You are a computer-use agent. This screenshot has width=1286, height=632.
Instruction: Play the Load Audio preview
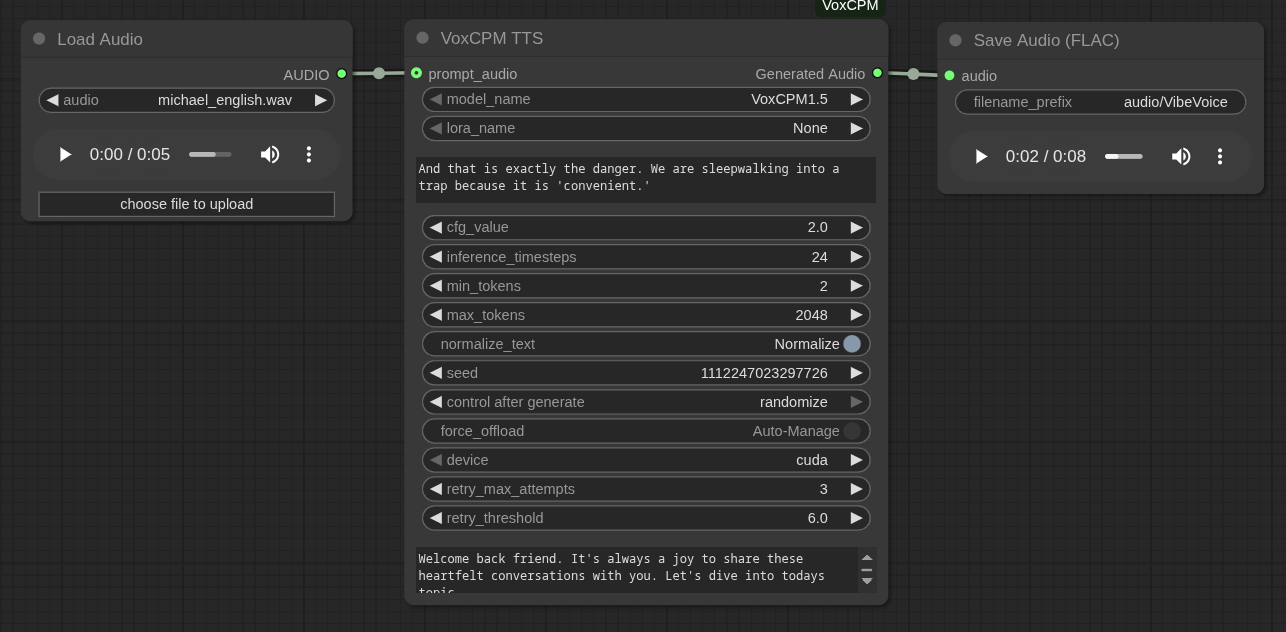click(x=65, y=154)
